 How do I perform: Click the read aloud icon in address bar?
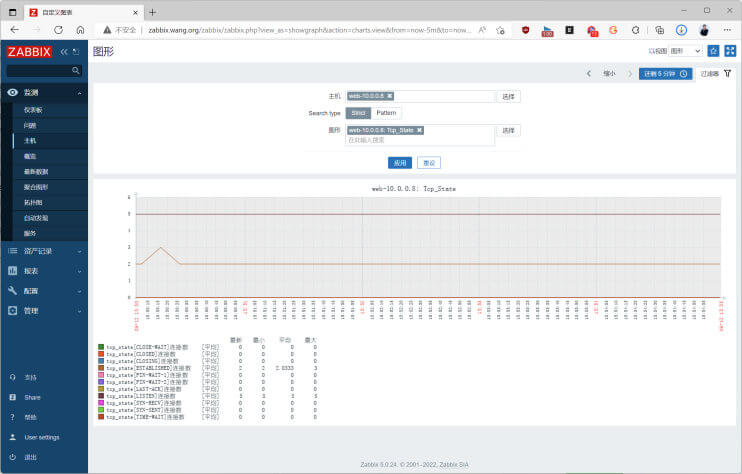(482, 30)
